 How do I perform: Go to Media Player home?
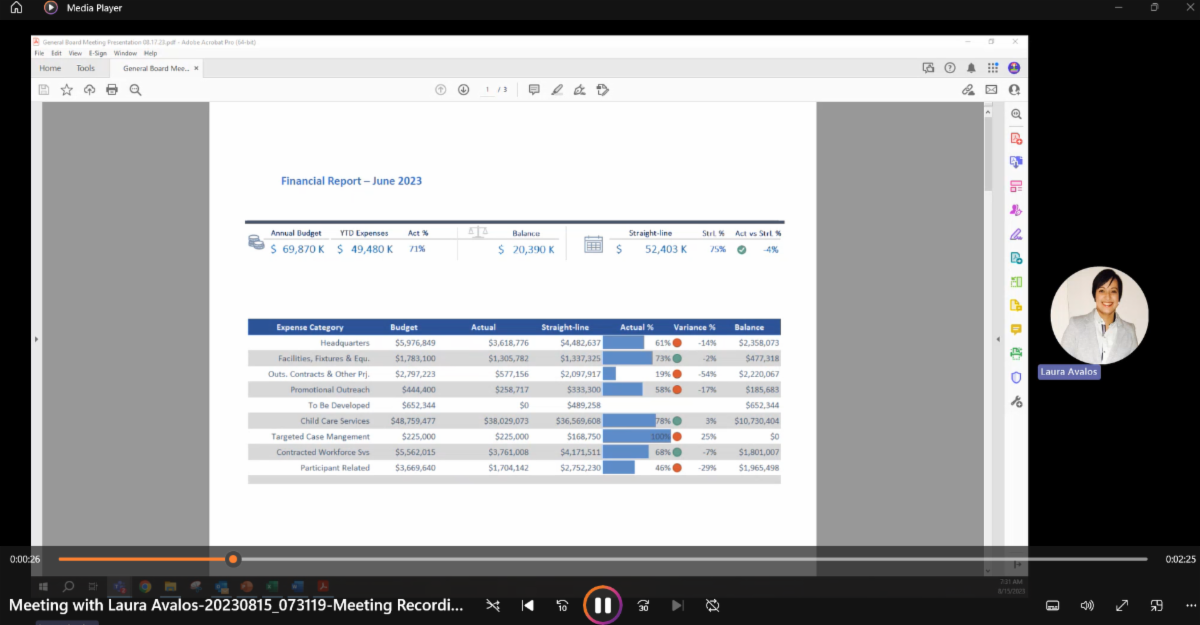coord(16,7)
